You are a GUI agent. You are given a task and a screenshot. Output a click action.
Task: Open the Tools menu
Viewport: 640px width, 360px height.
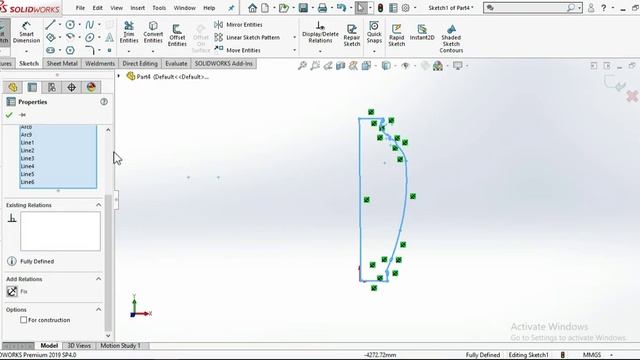tap(159, 8)
